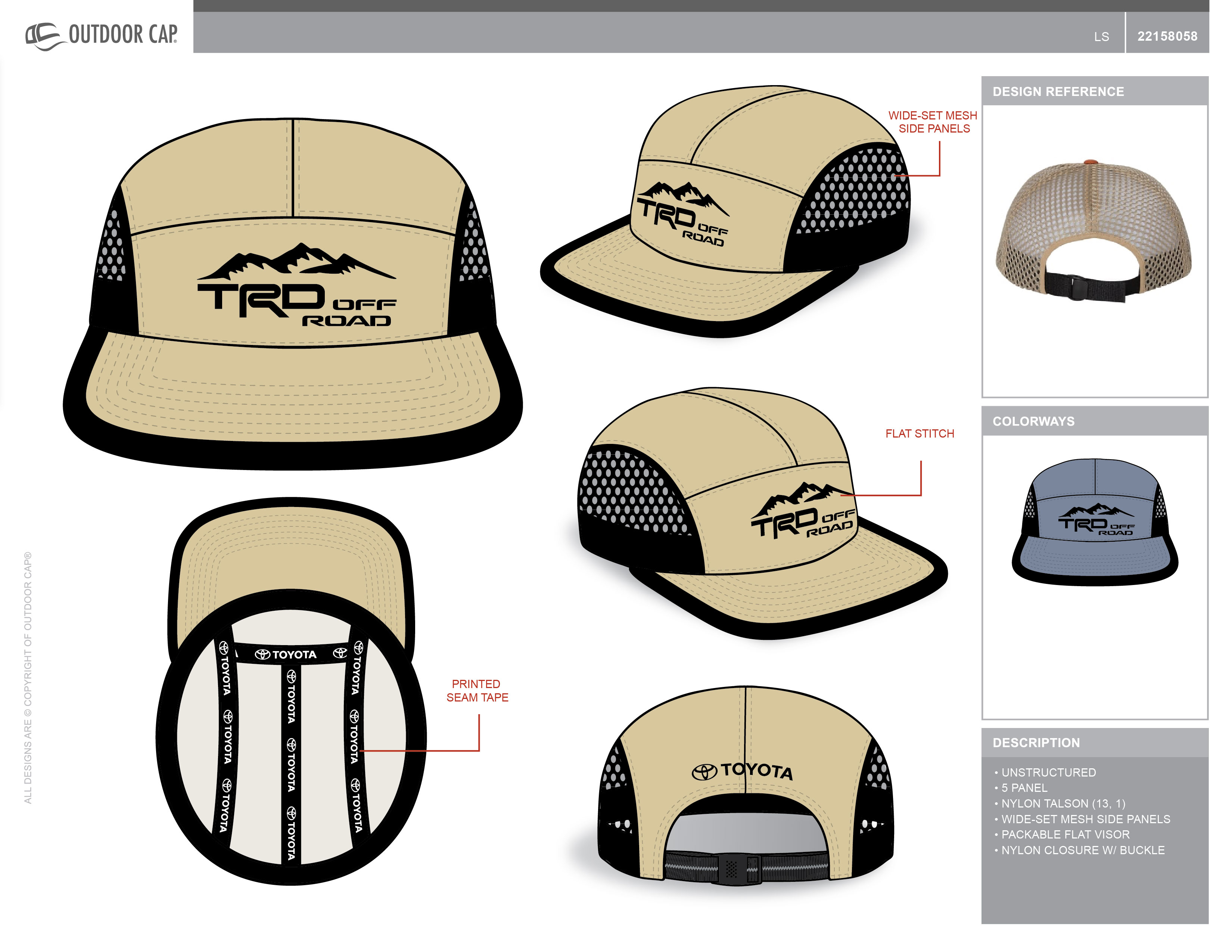Click the Toyota emblem on back view cap
Screen dimensions: 1232x952
pos(704,772)
